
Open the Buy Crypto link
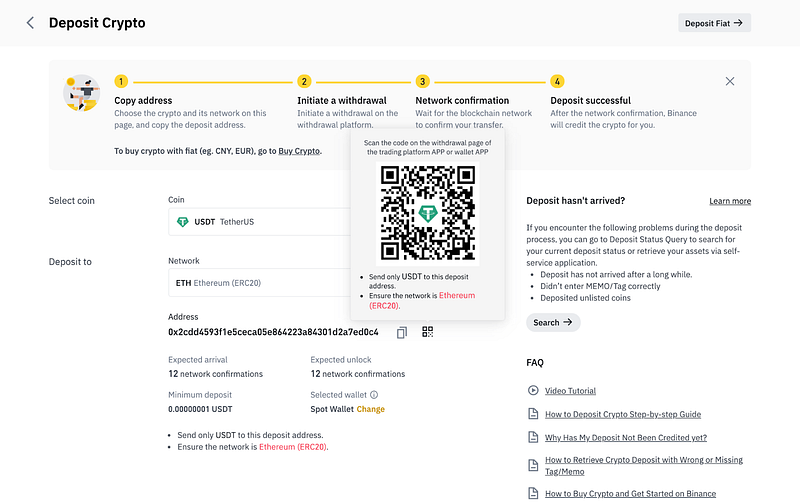click(x=299, y=151)
